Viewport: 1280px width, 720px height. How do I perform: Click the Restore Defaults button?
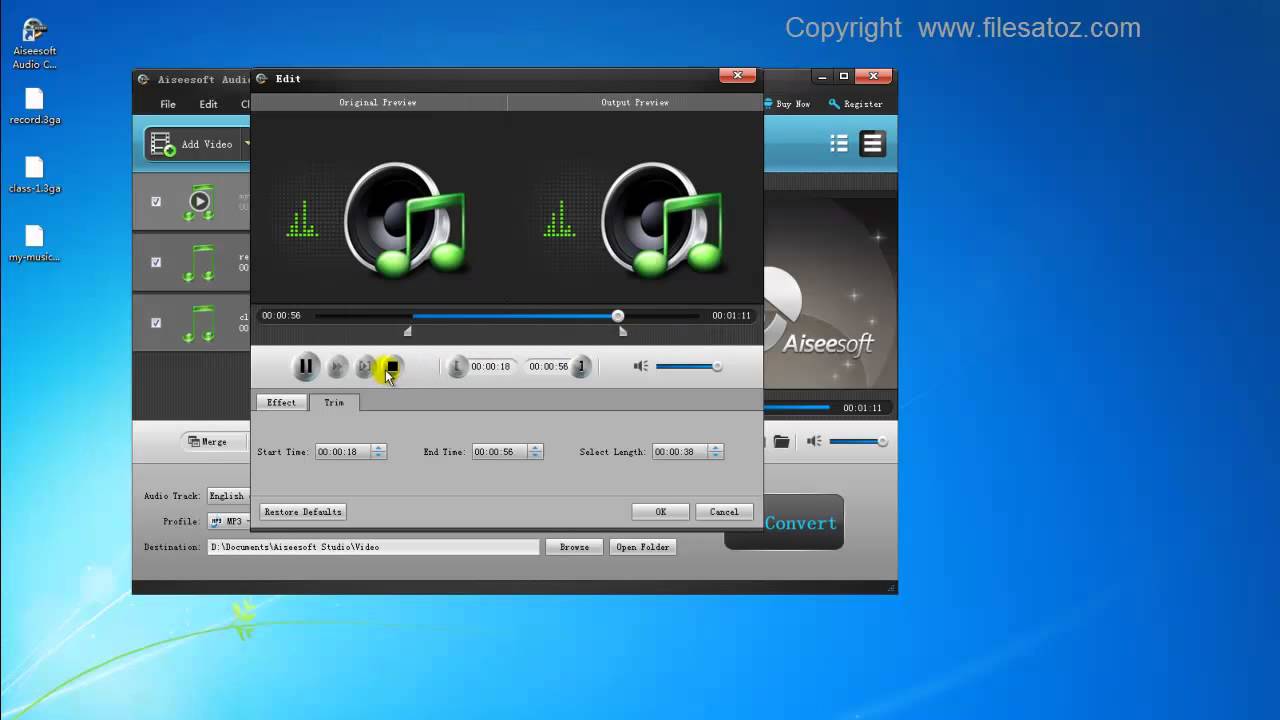(303, 512)
